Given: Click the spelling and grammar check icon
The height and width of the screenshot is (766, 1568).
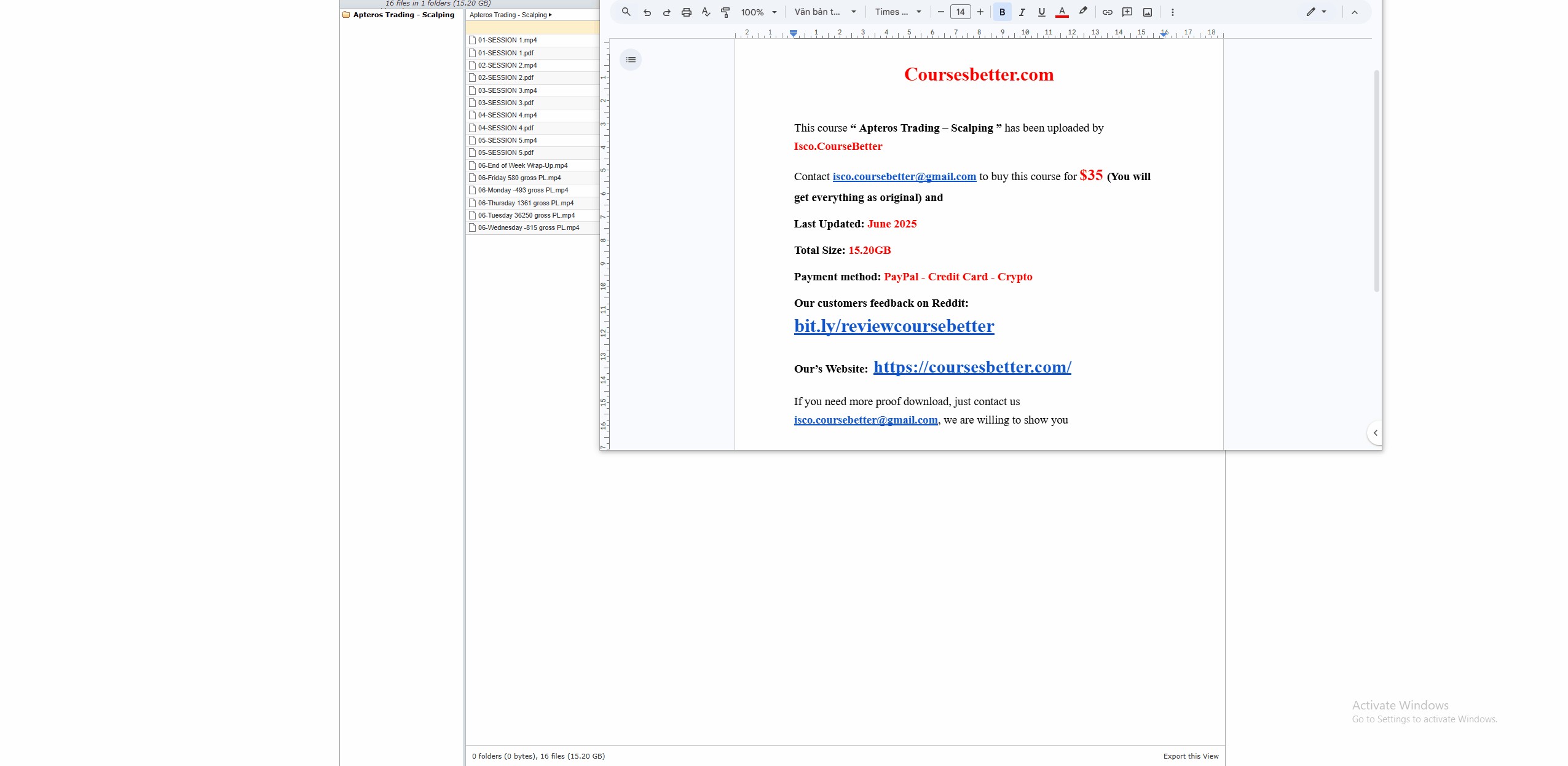Looking at the screenshot, I should point(706,12).
